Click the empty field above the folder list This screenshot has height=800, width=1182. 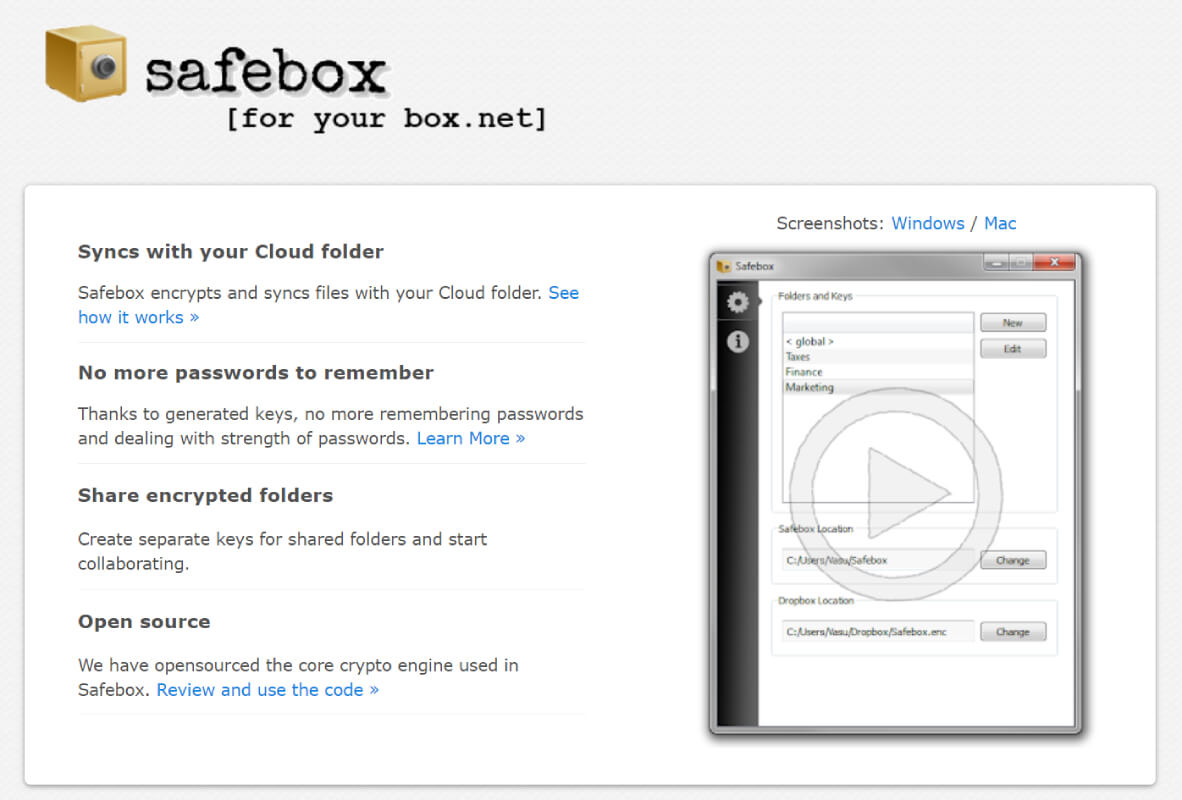[878, 323]
